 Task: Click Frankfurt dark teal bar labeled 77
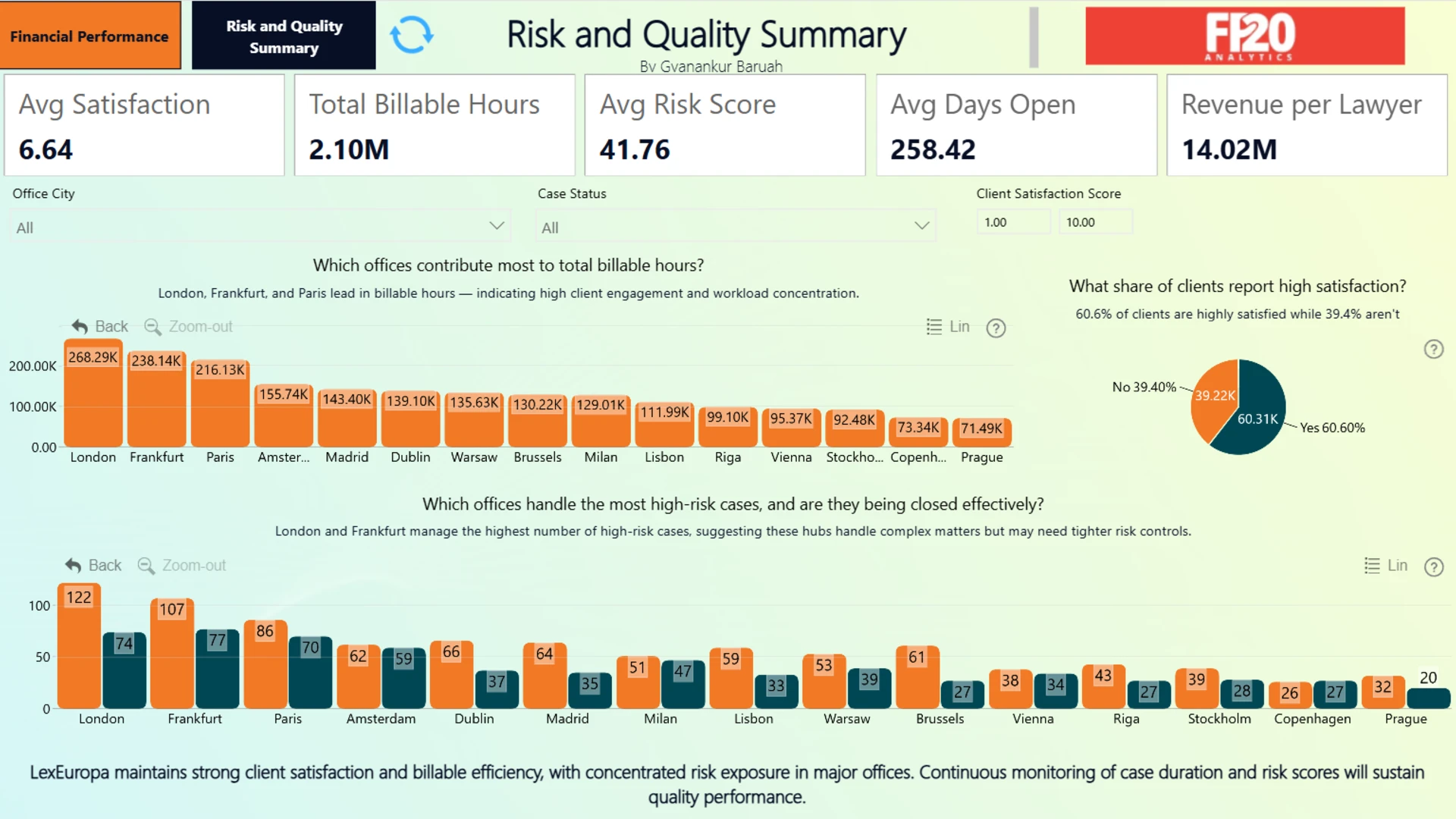(218, 669)
